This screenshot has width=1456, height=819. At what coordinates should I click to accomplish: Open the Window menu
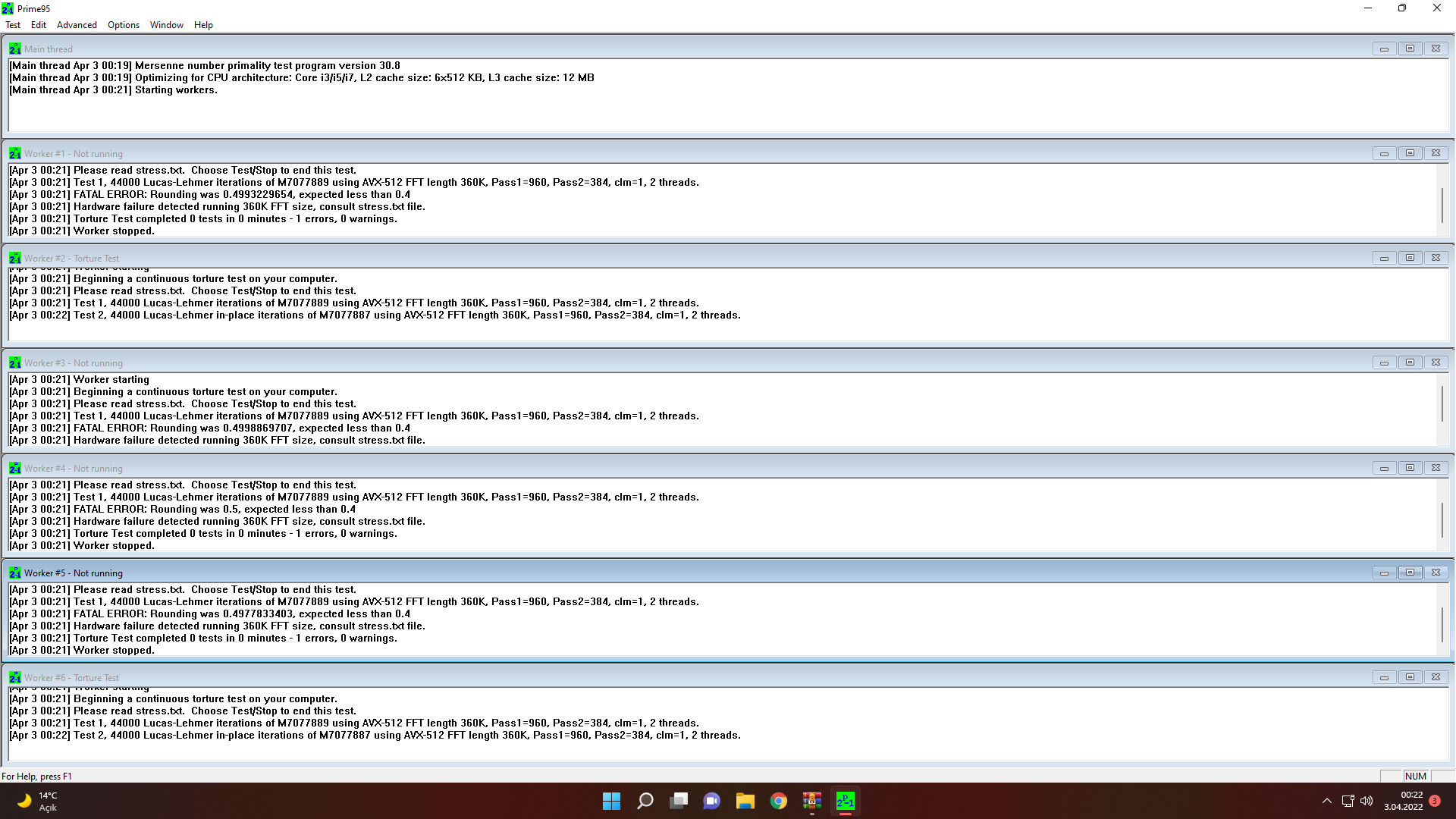click(x=166, y=25)
